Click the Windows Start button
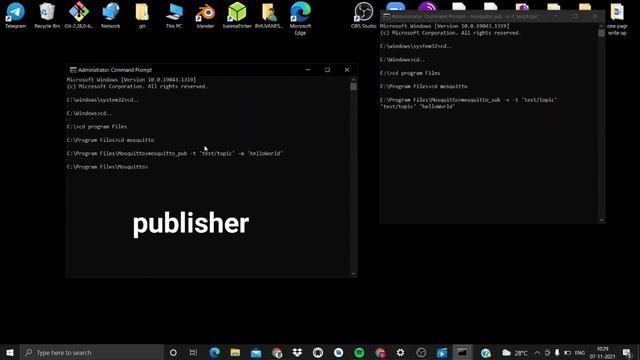The height and width of the screenshot is (360, 640). tap(10, 352)
